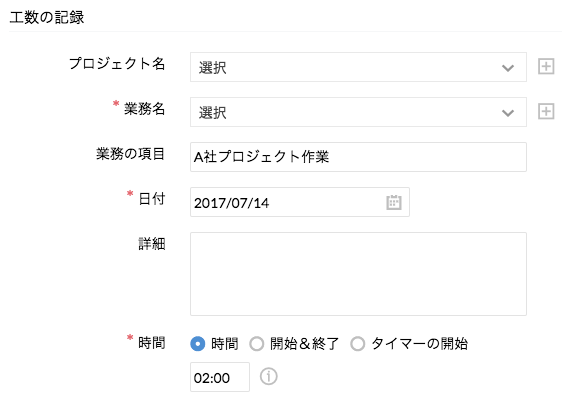Viewport: 562px width, 402px height.
Task: Click inside the 詳細 text area
Action: pyautogui.click(x=358, y=274)
